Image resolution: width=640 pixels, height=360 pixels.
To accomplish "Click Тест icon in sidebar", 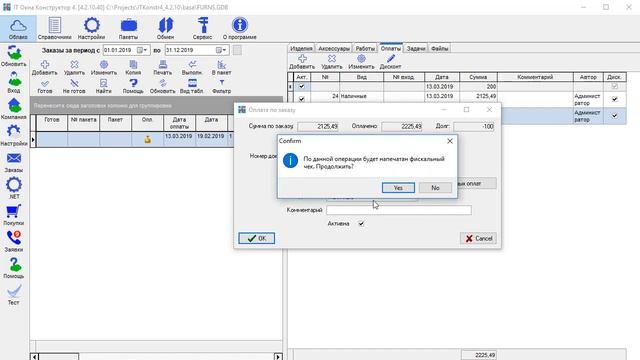I will (x=14, y=295).
